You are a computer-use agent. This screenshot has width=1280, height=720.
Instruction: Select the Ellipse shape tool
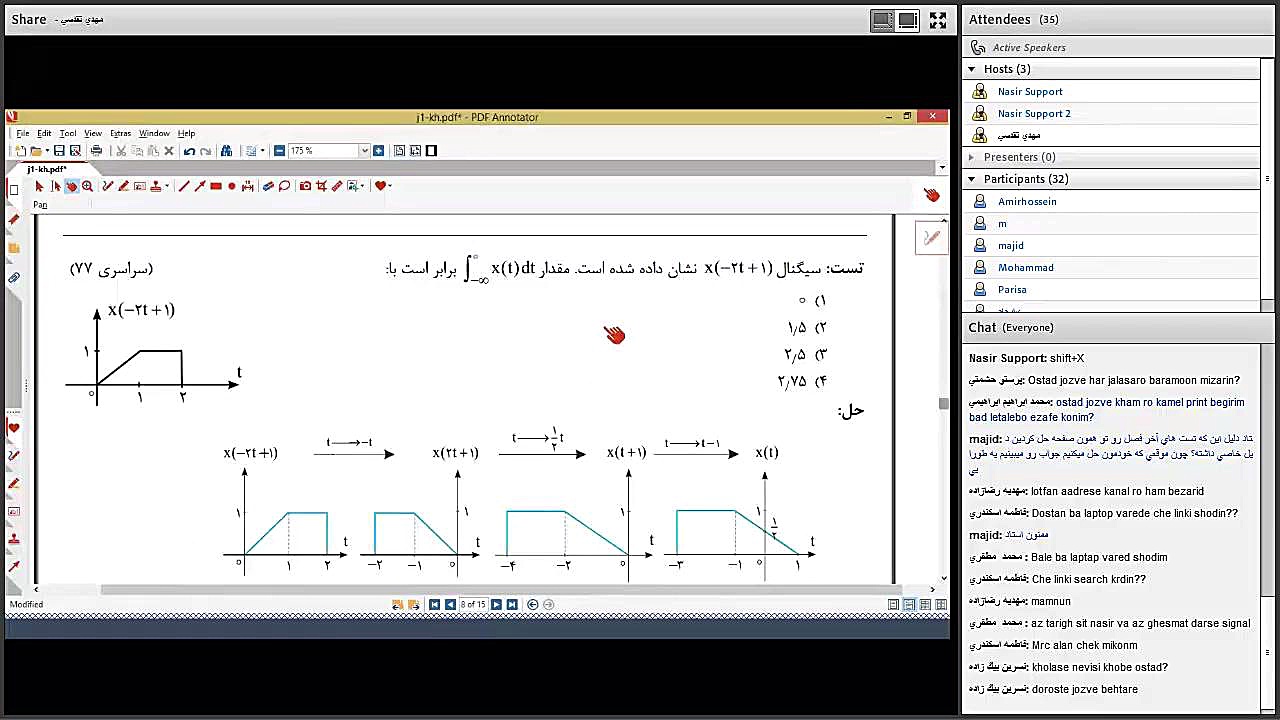tap(232, 186)
